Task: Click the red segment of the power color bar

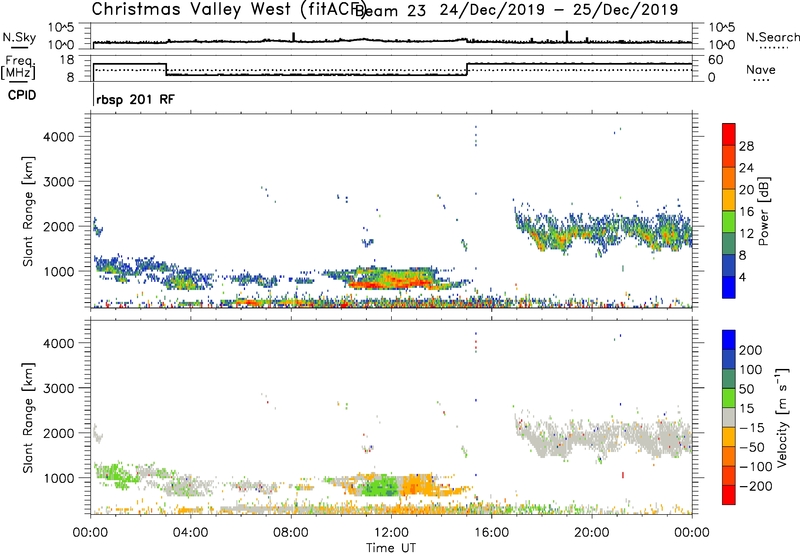Action: pos(729,135)
